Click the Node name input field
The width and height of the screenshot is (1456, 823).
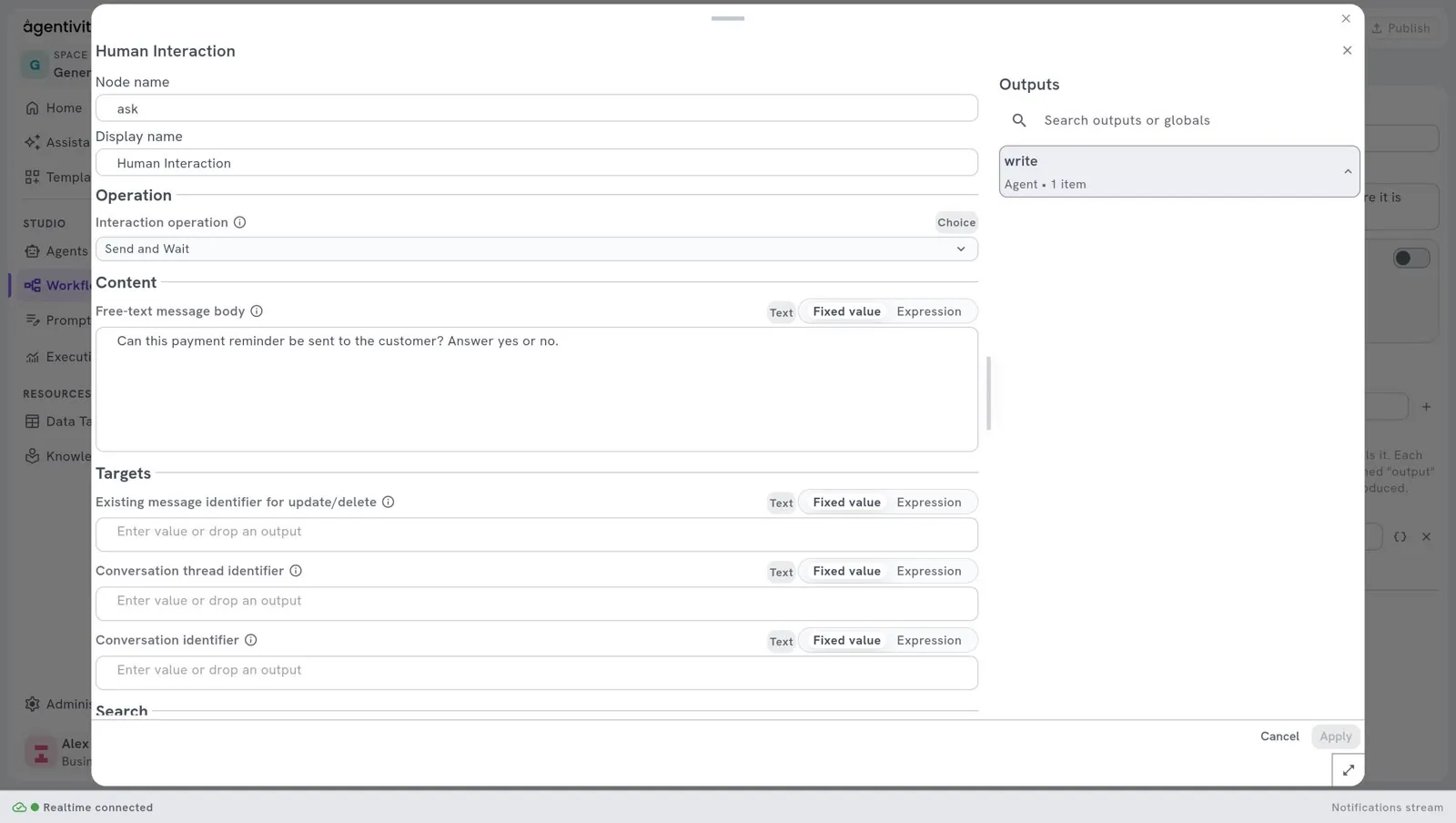coord(537,108)
